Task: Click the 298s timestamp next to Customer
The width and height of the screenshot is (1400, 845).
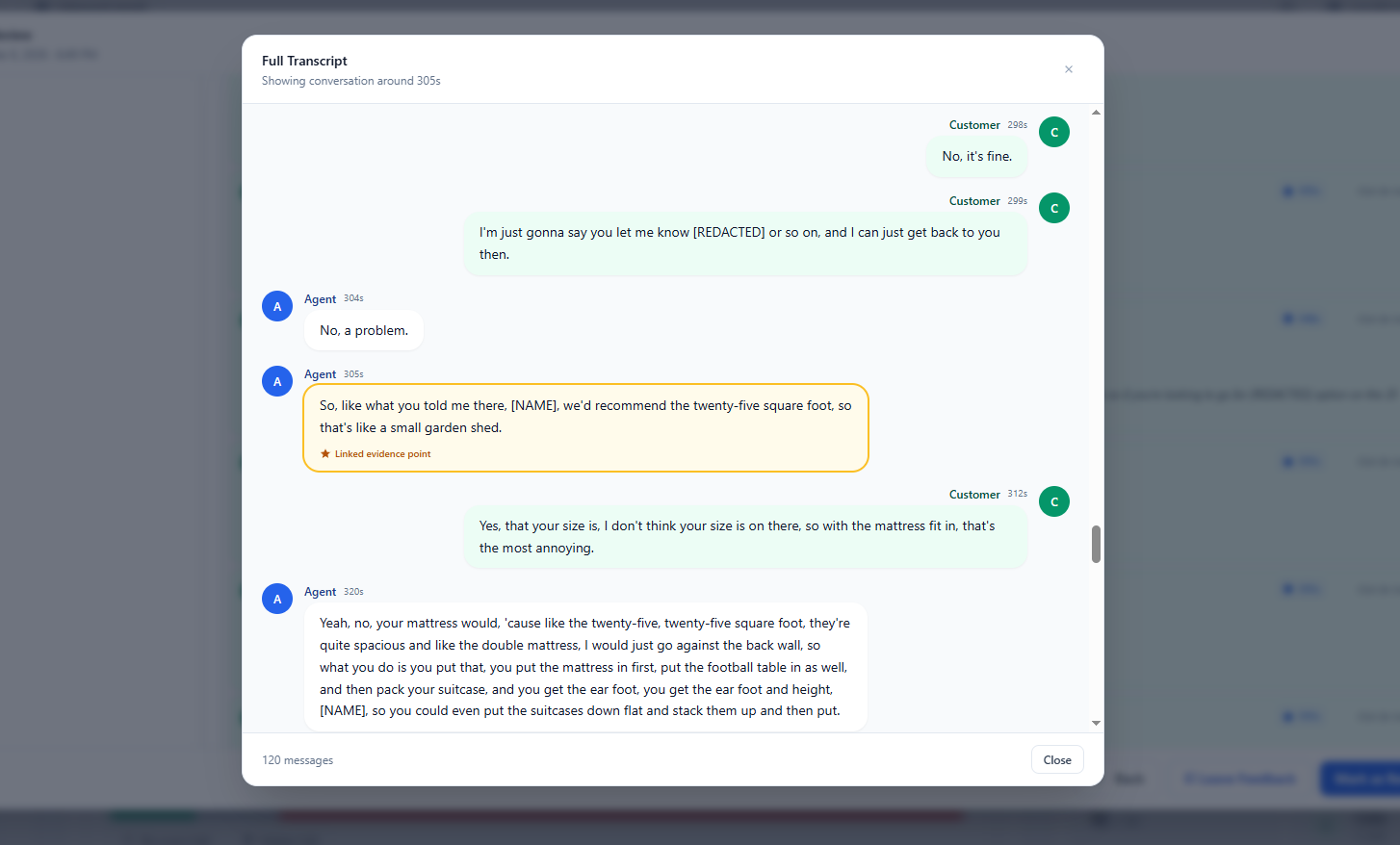Action: 1019,124
